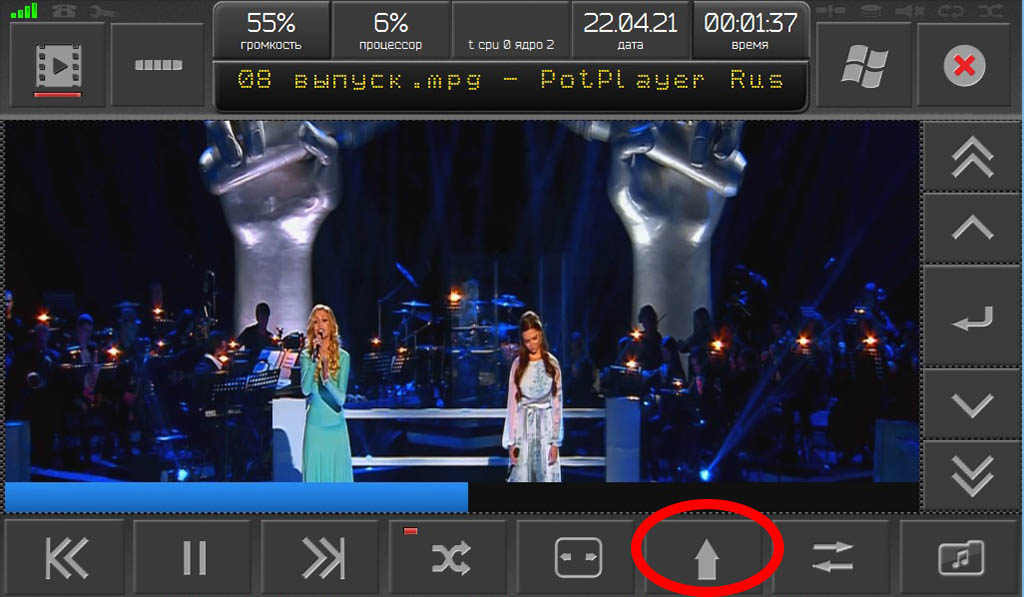The width and height of the screenshot is (1024, 597).
Task: Toggle shuffle playback mode
Action: click(450, 558)
